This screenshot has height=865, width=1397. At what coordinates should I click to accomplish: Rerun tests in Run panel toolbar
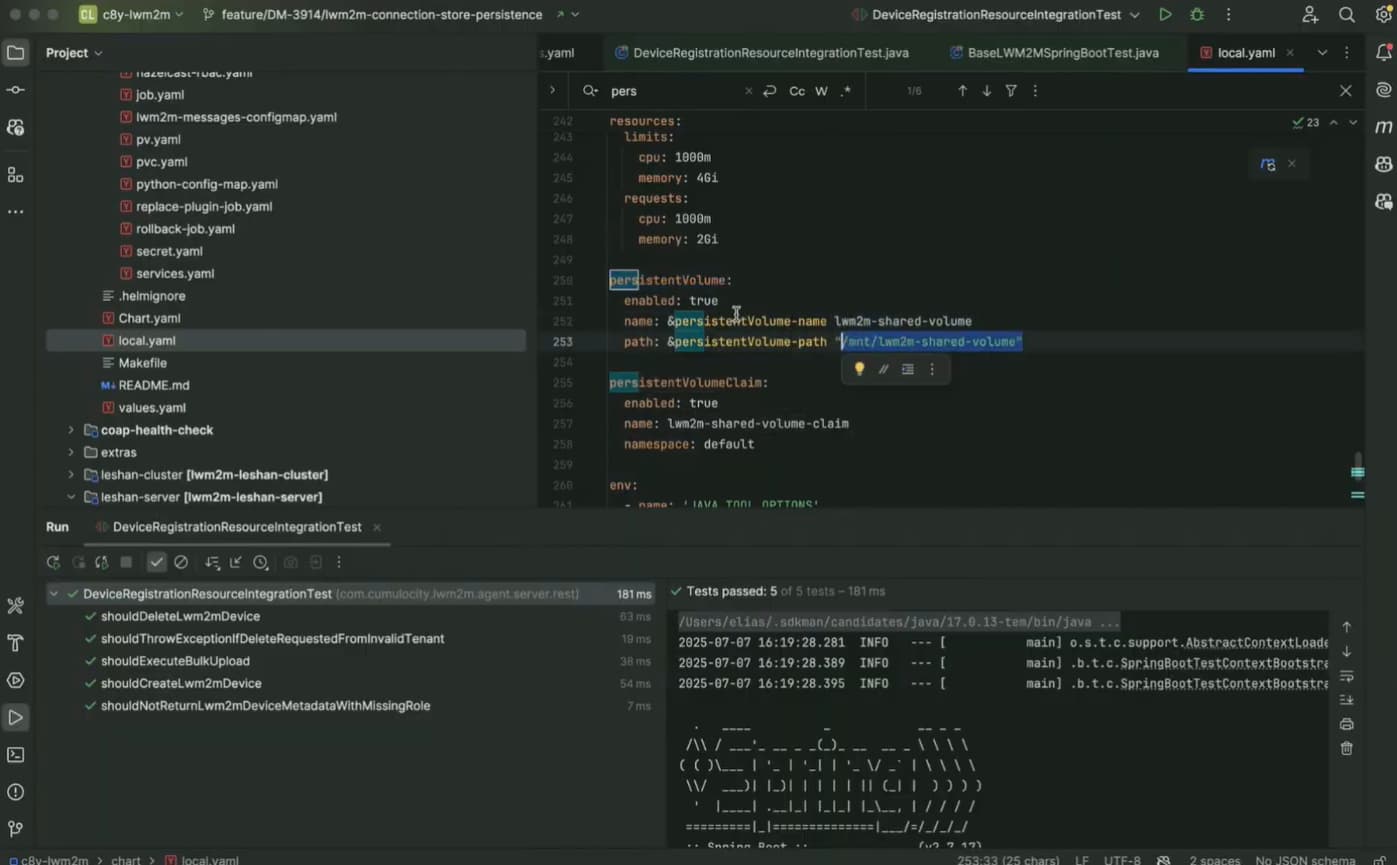pyautogui.click(x=53, y=563)
